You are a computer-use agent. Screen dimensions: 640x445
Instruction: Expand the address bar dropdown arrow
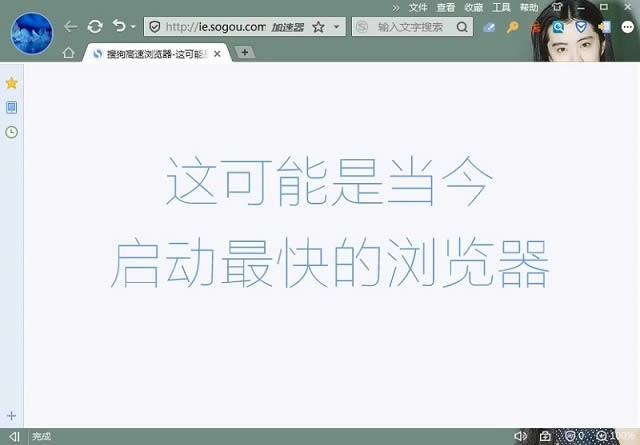click(336, 28)
